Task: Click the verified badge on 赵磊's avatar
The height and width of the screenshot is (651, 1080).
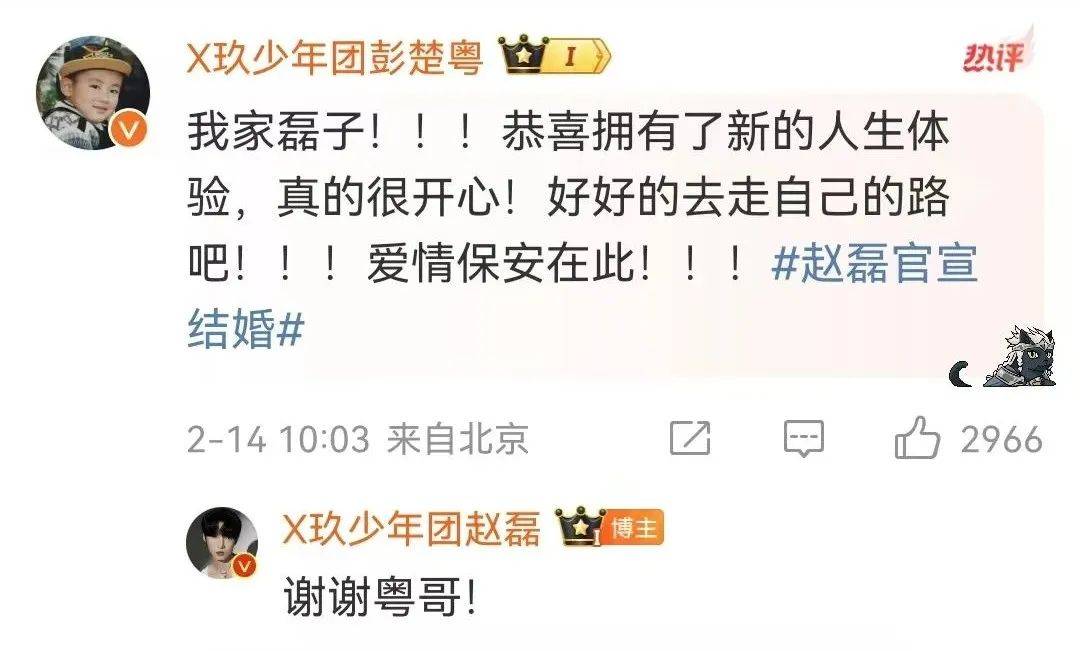Action: point(244,566)
